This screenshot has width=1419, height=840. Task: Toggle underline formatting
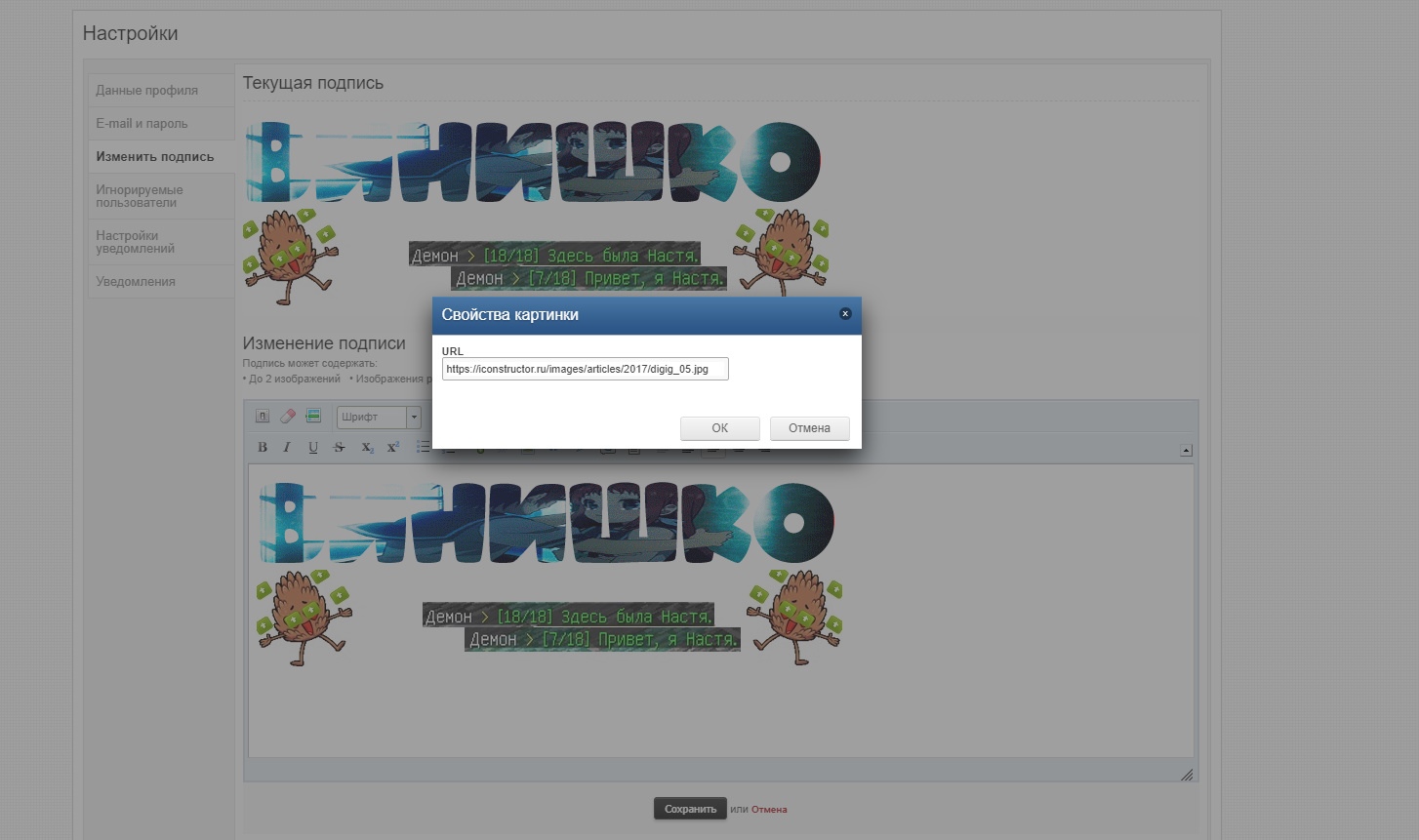[313, 447]
